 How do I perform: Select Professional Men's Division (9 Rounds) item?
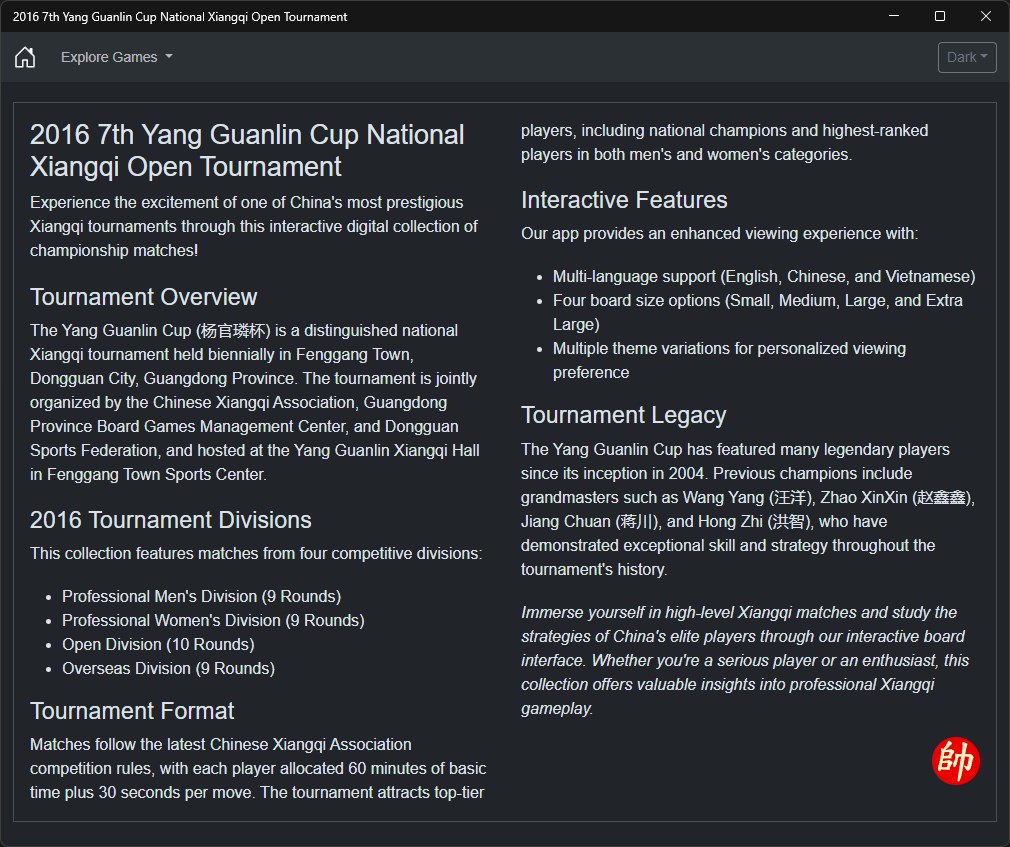(x=202, y=596)
